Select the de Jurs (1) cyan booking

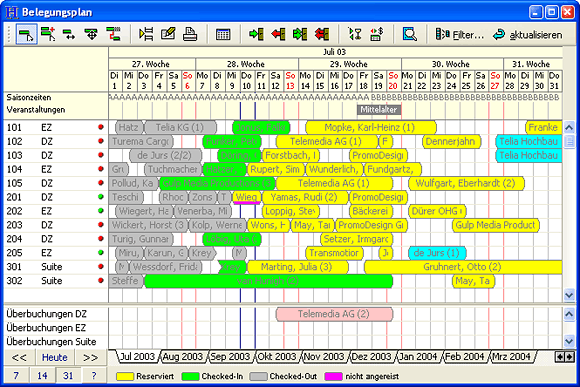coord(437,253)
